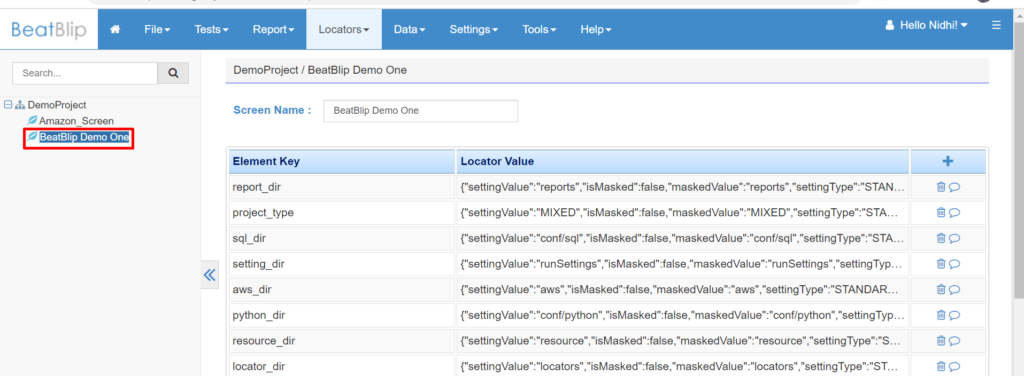Viewport: 1024px width, 376px height.
Task: Select BeatBlip Demo One tree item
Action: tap(84, 138)
